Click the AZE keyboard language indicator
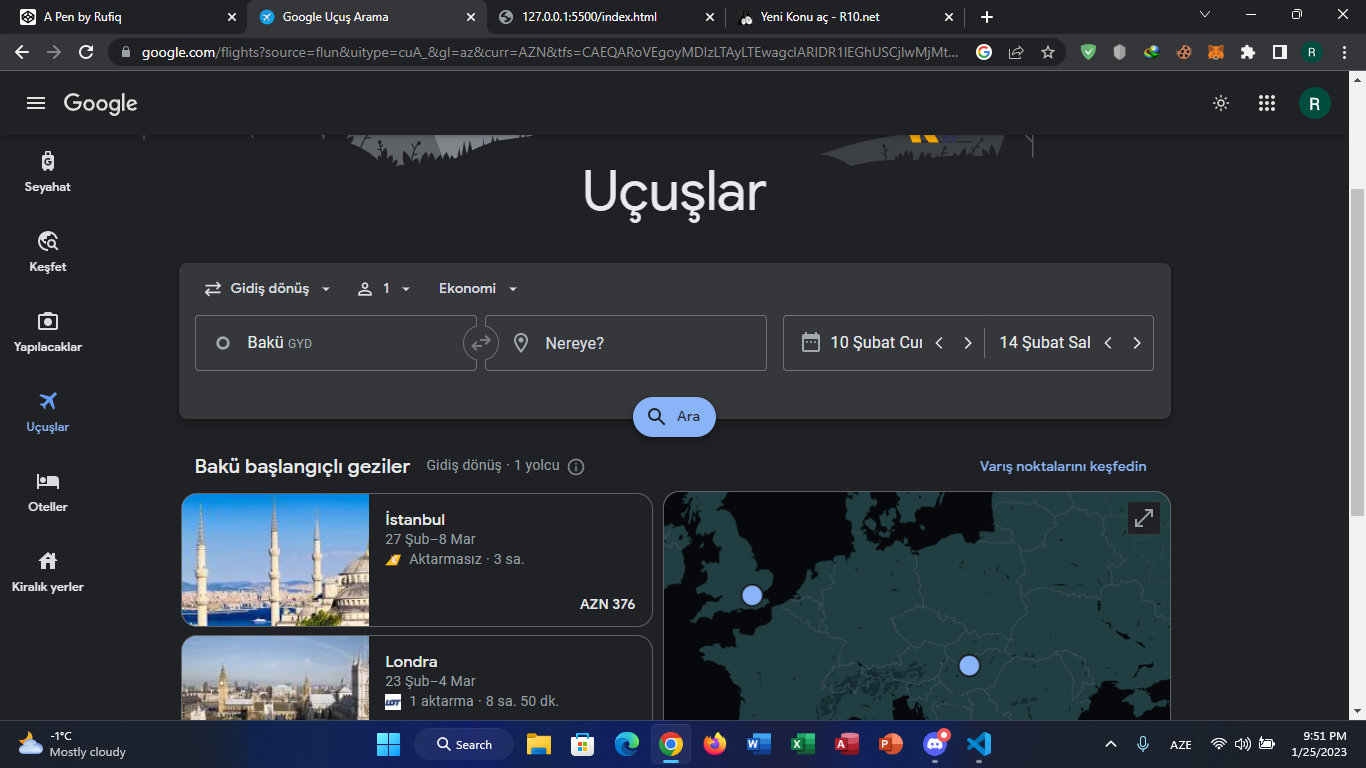Image resolution: width=1366 pixels, height=768 pixels. pyautogui.click(x=1181, y=744)
